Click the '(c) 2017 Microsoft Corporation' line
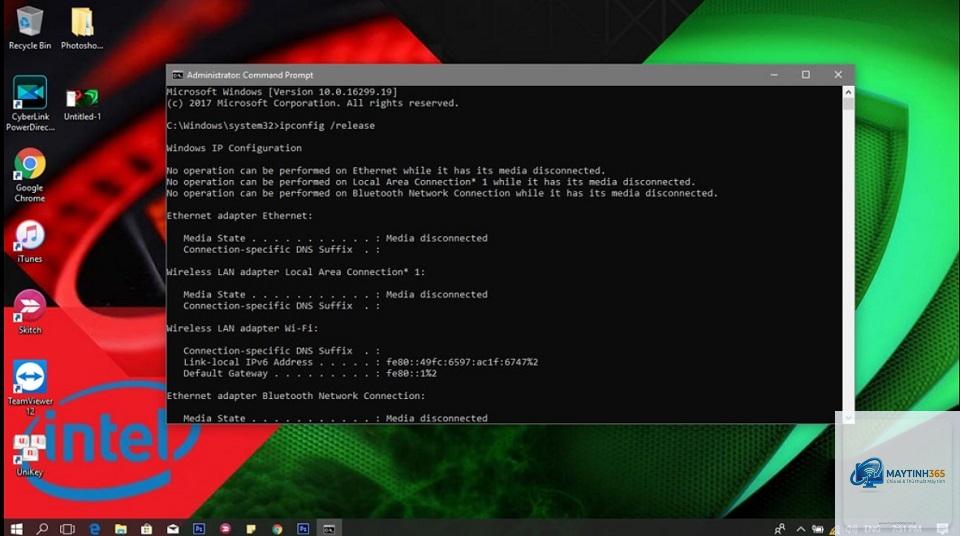This screenshot has width=960, height=536. click(312, 103)
